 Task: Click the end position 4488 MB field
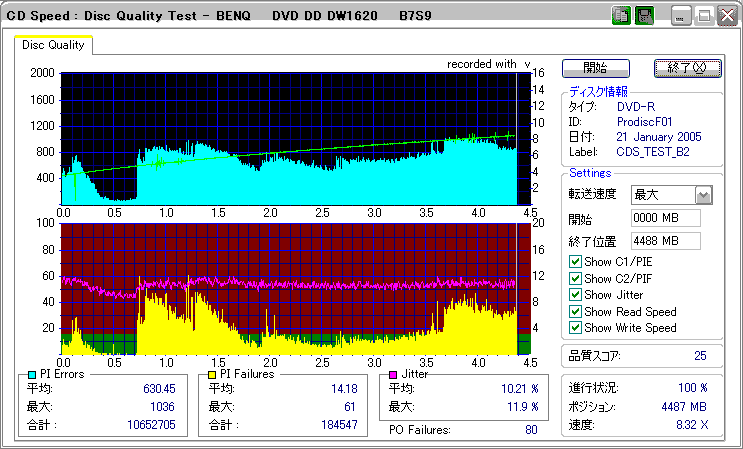tap(665, 241)
